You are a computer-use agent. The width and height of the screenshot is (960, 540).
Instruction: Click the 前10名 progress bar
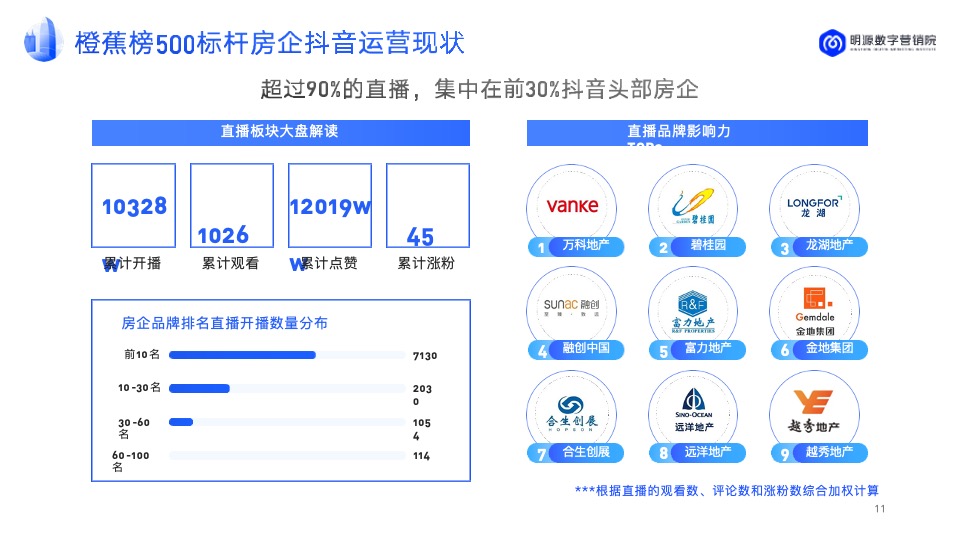[287, 355]
